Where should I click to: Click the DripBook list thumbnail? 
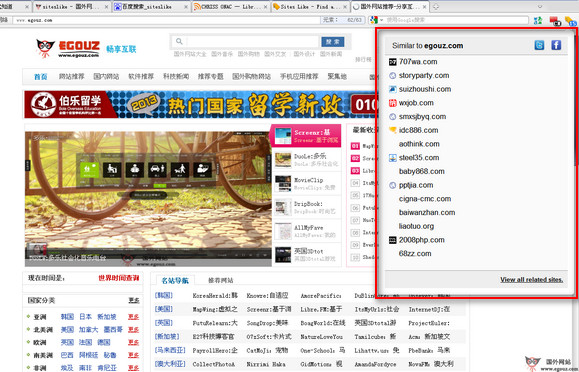(x=283, y=207)
